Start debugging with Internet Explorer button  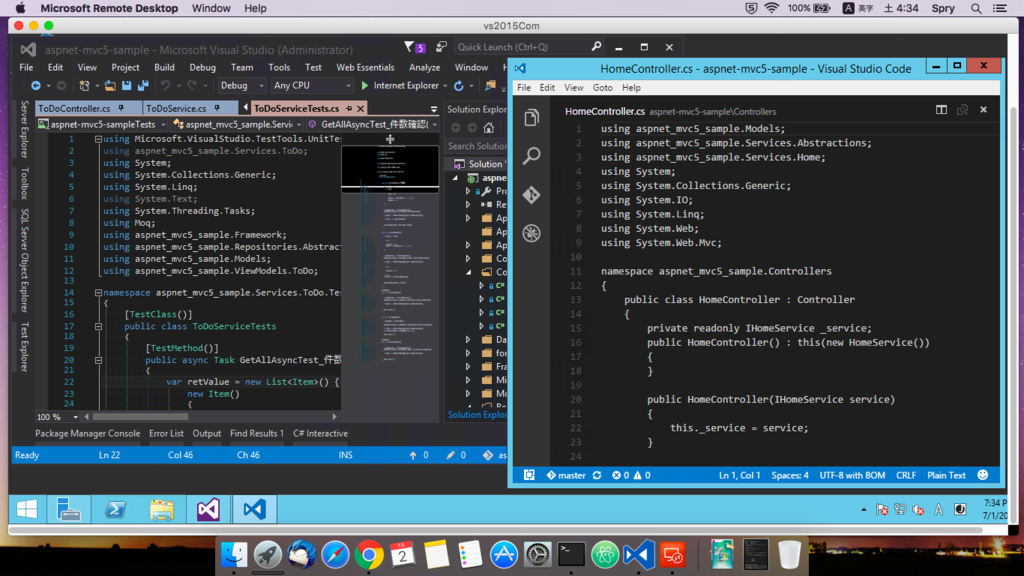click(399, 86)
